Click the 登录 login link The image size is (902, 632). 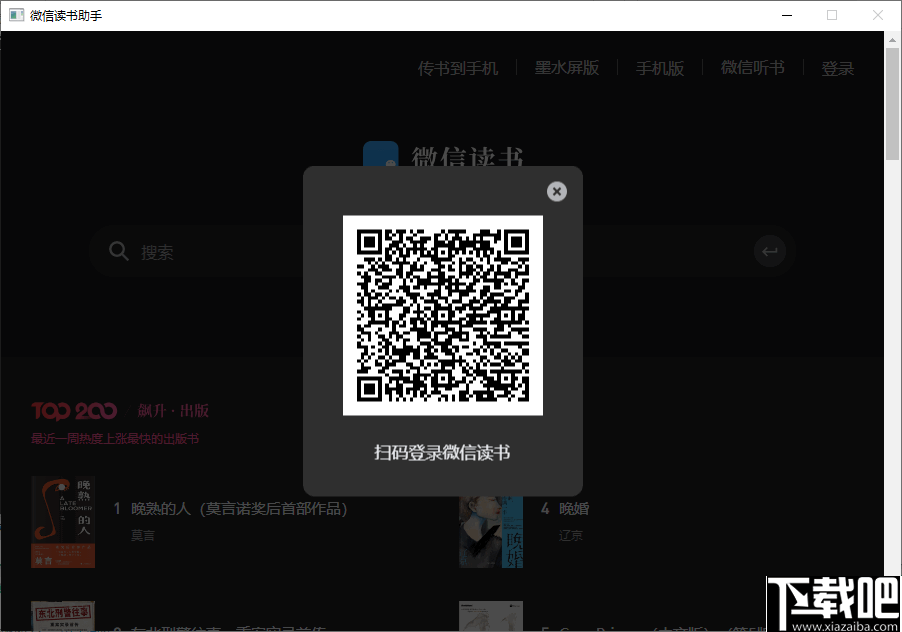pos(838,68)
